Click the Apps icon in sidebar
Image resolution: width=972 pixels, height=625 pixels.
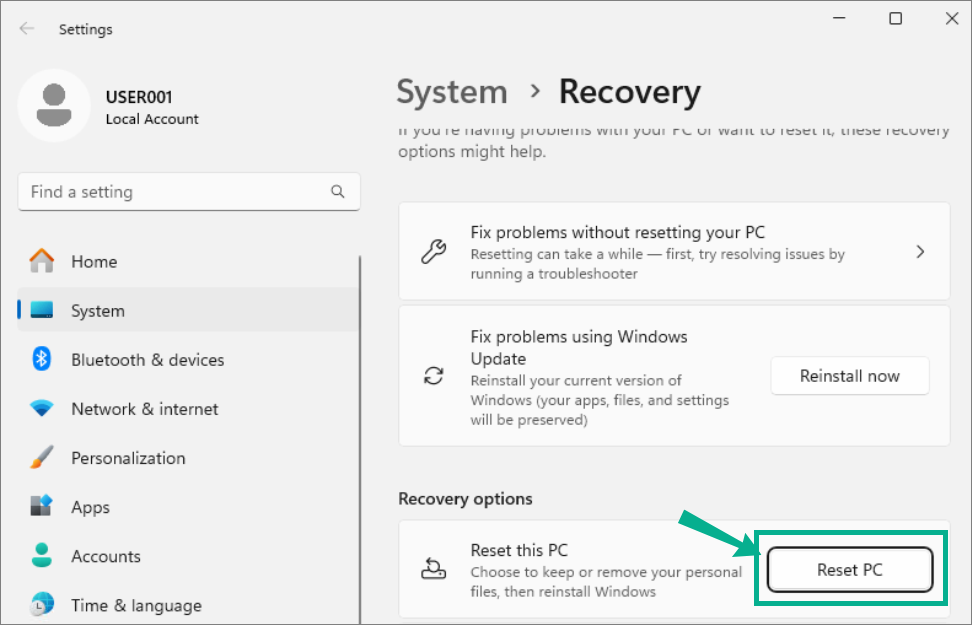[x=42, y=507]
